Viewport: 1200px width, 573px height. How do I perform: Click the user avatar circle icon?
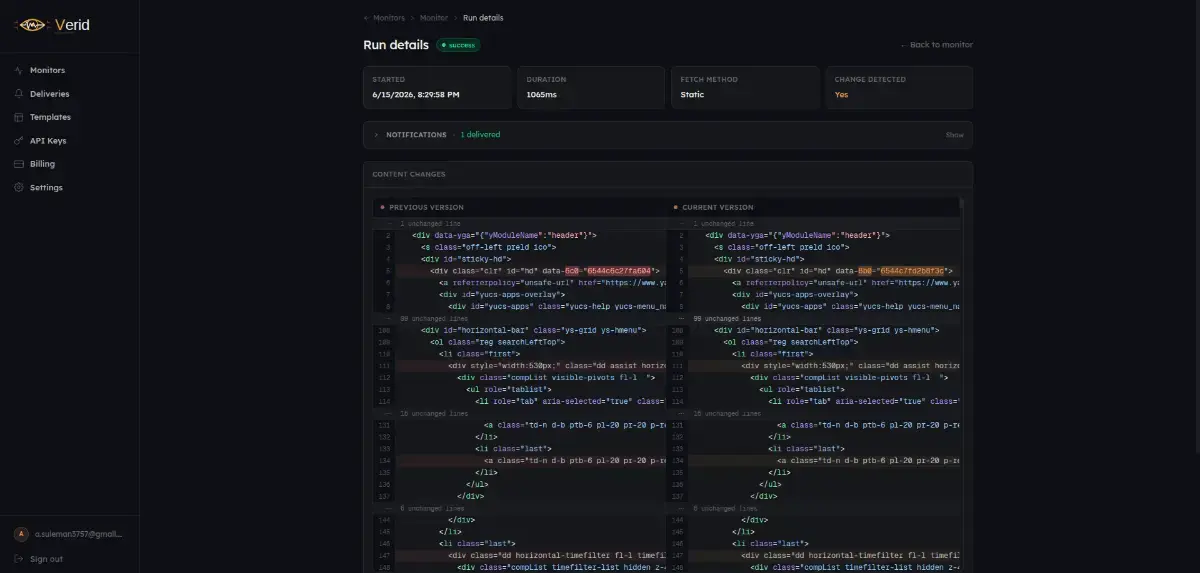pyautogui.click(x=20, y=535)
